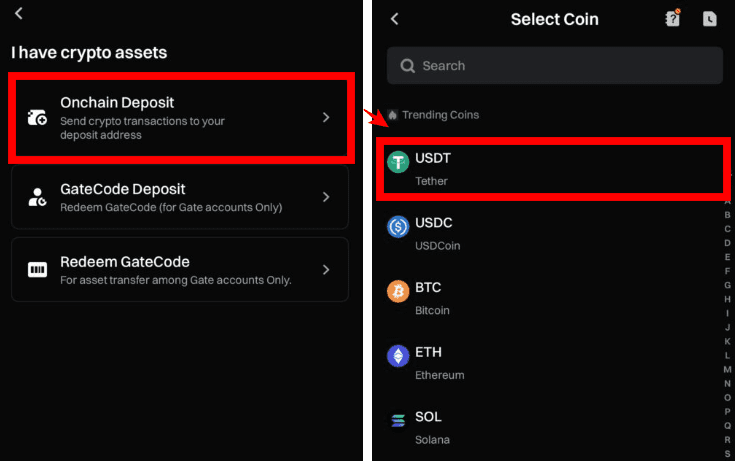The width and height of the screenshot is (735, 461).
Task: Tap the Onchain Deposit wallet icon
Action: 37,118
